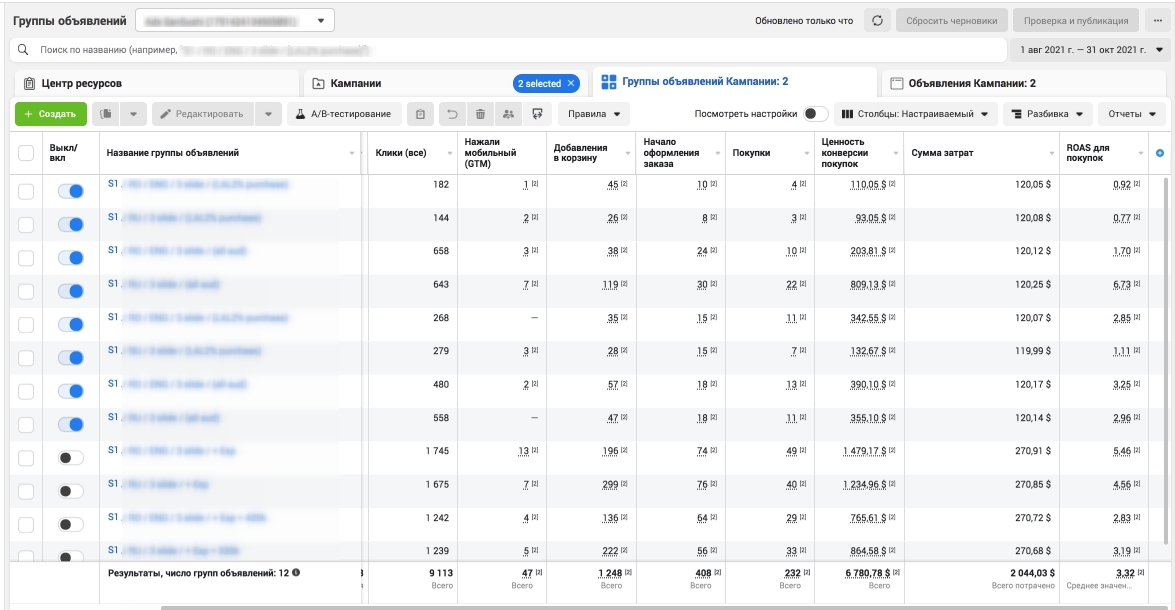Open the Разбивка dropdown
Screen dimensions: 1175x610
1048,114
